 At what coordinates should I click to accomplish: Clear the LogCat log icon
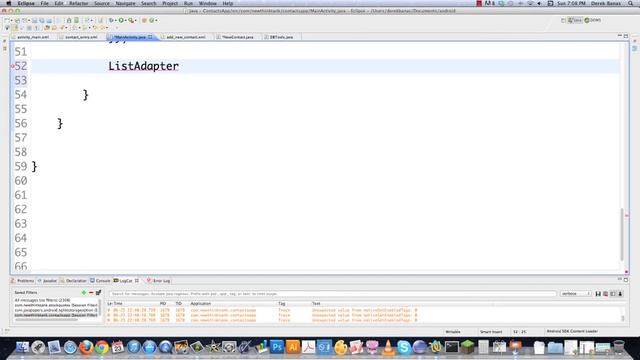605,294
